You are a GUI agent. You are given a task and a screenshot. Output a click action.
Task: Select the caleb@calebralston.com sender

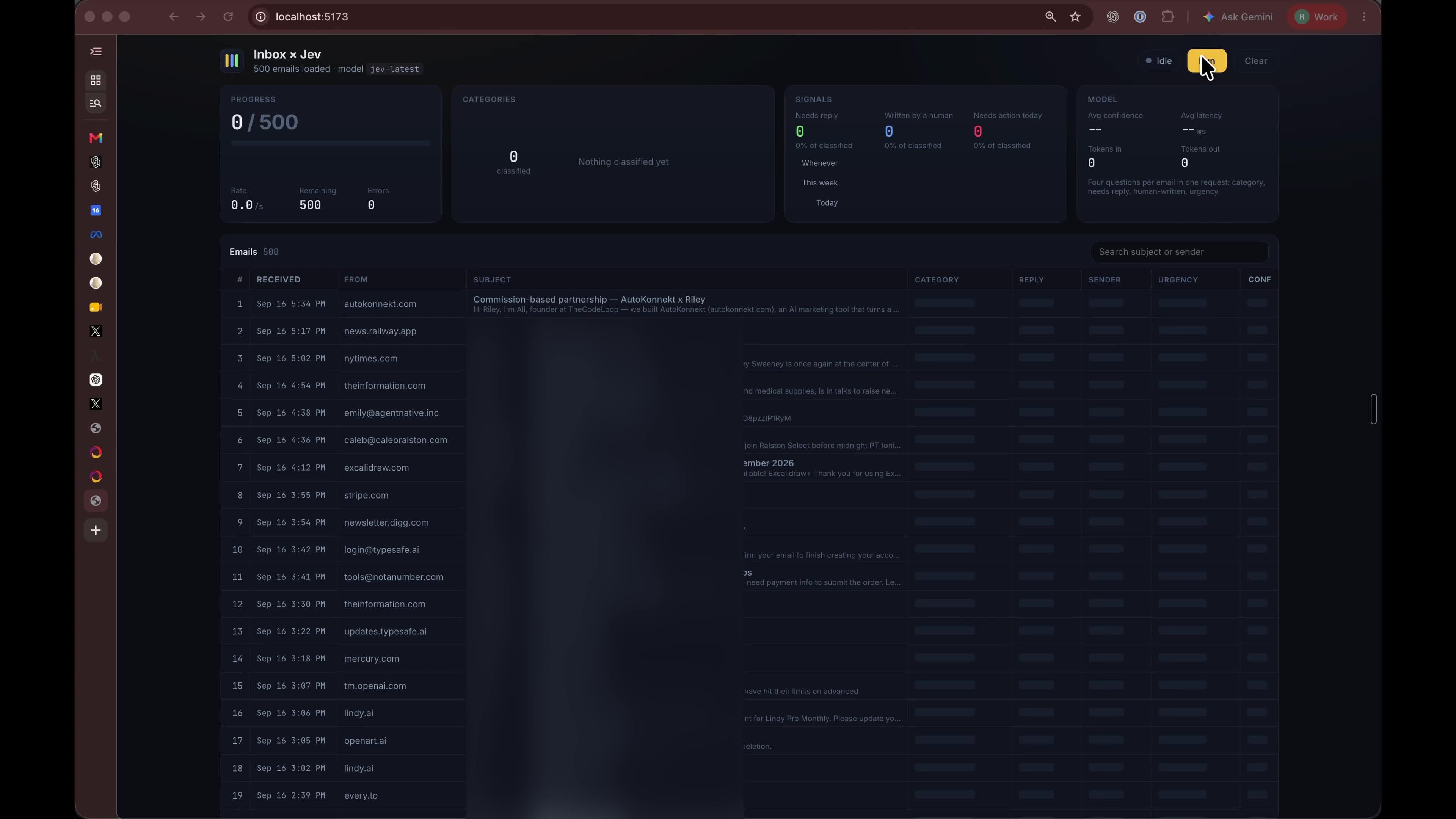[395, 440]
